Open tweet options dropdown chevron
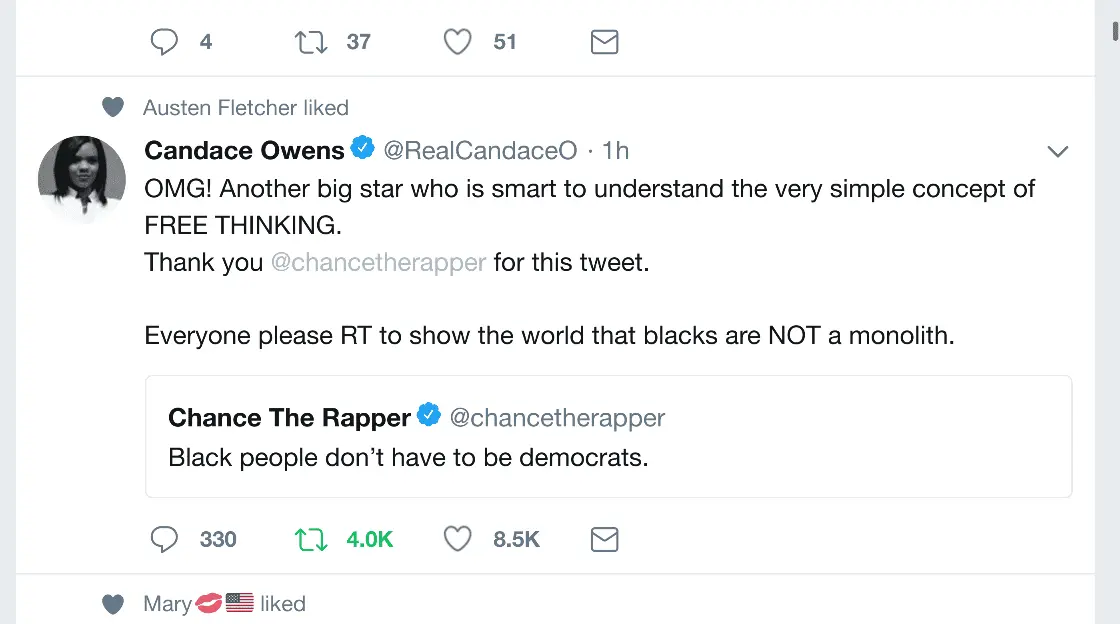Viewport: 1120px width, 624px height. click(x=1057, y=152)
